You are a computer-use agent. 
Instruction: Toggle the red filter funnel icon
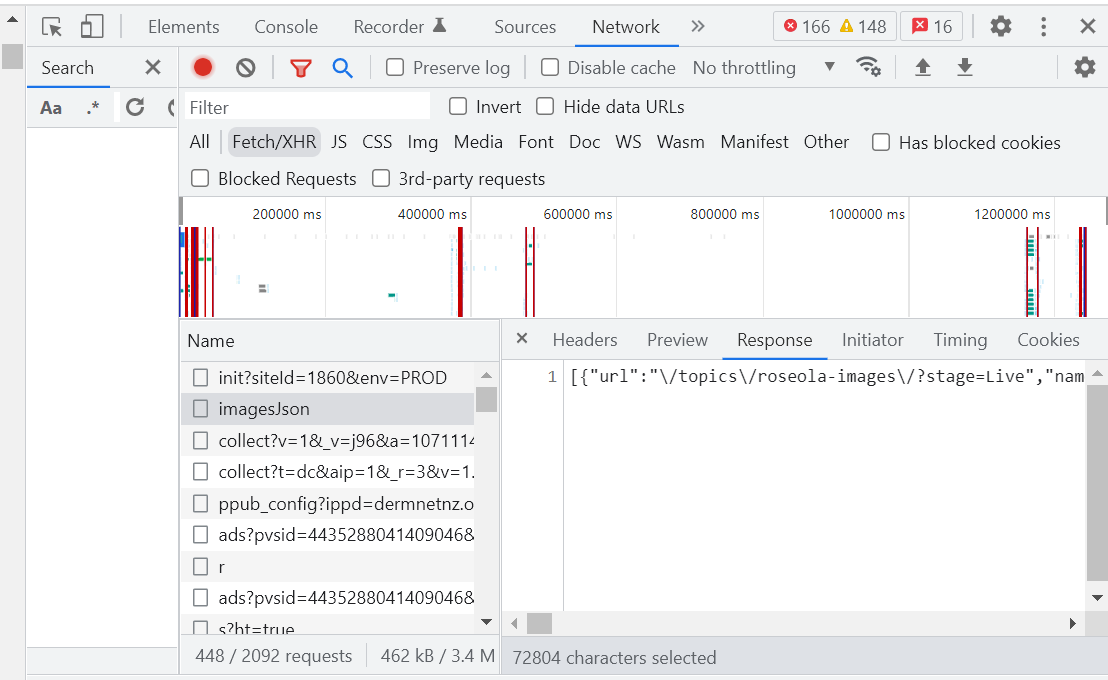click(x=300, y=68)
